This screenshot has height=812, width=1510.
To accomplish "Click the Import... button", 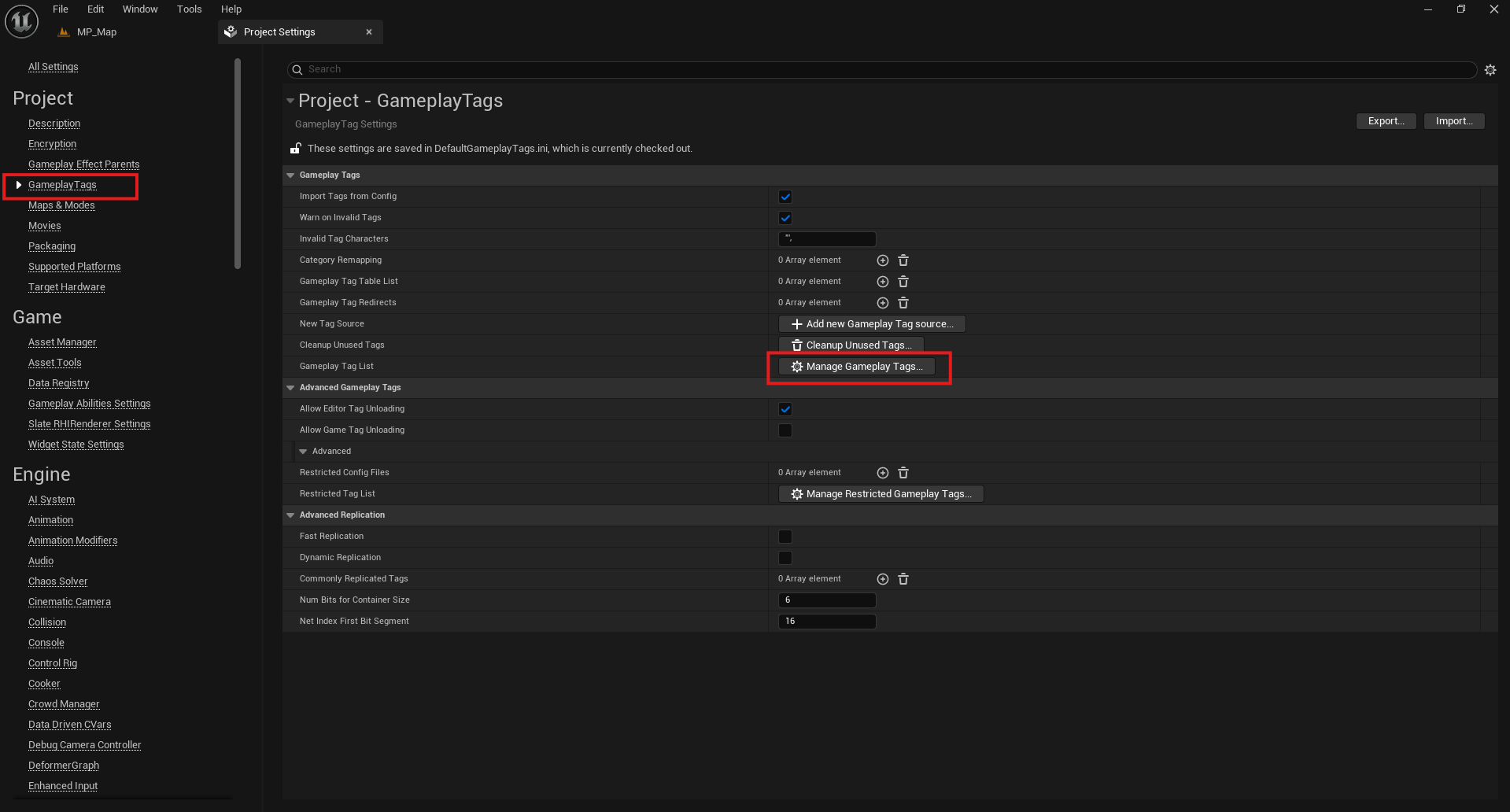I will (x=1454, y=121).
